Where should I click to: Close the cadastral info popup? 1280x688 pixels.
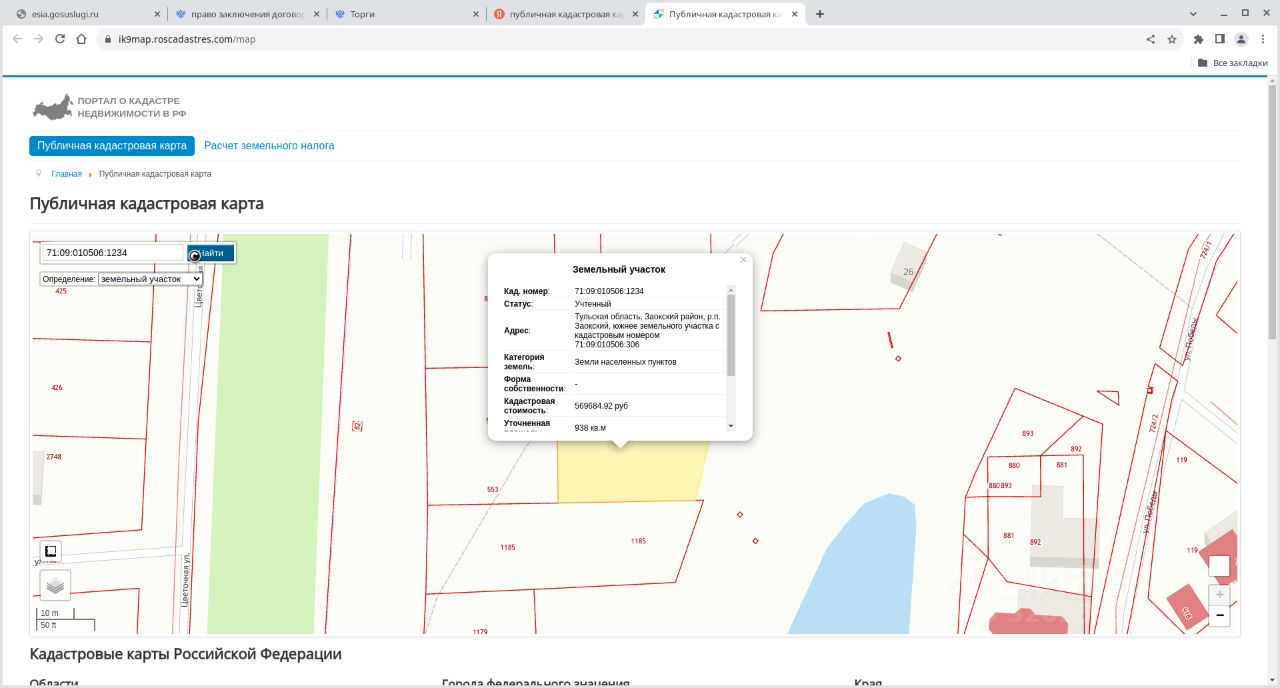click(743, 260)
